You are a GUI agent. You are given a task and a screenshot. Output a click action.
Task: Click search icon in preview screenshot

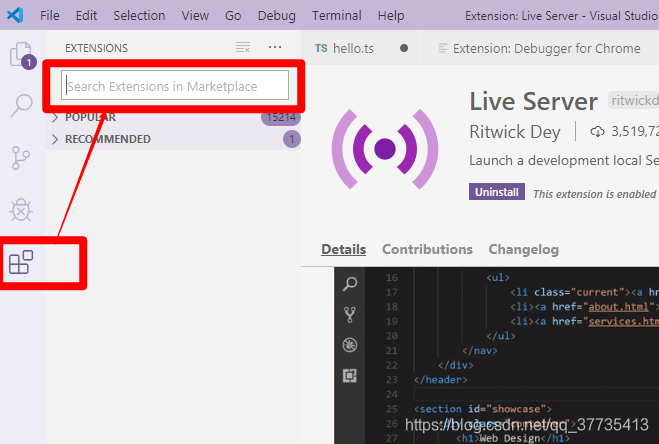point(350,284)
